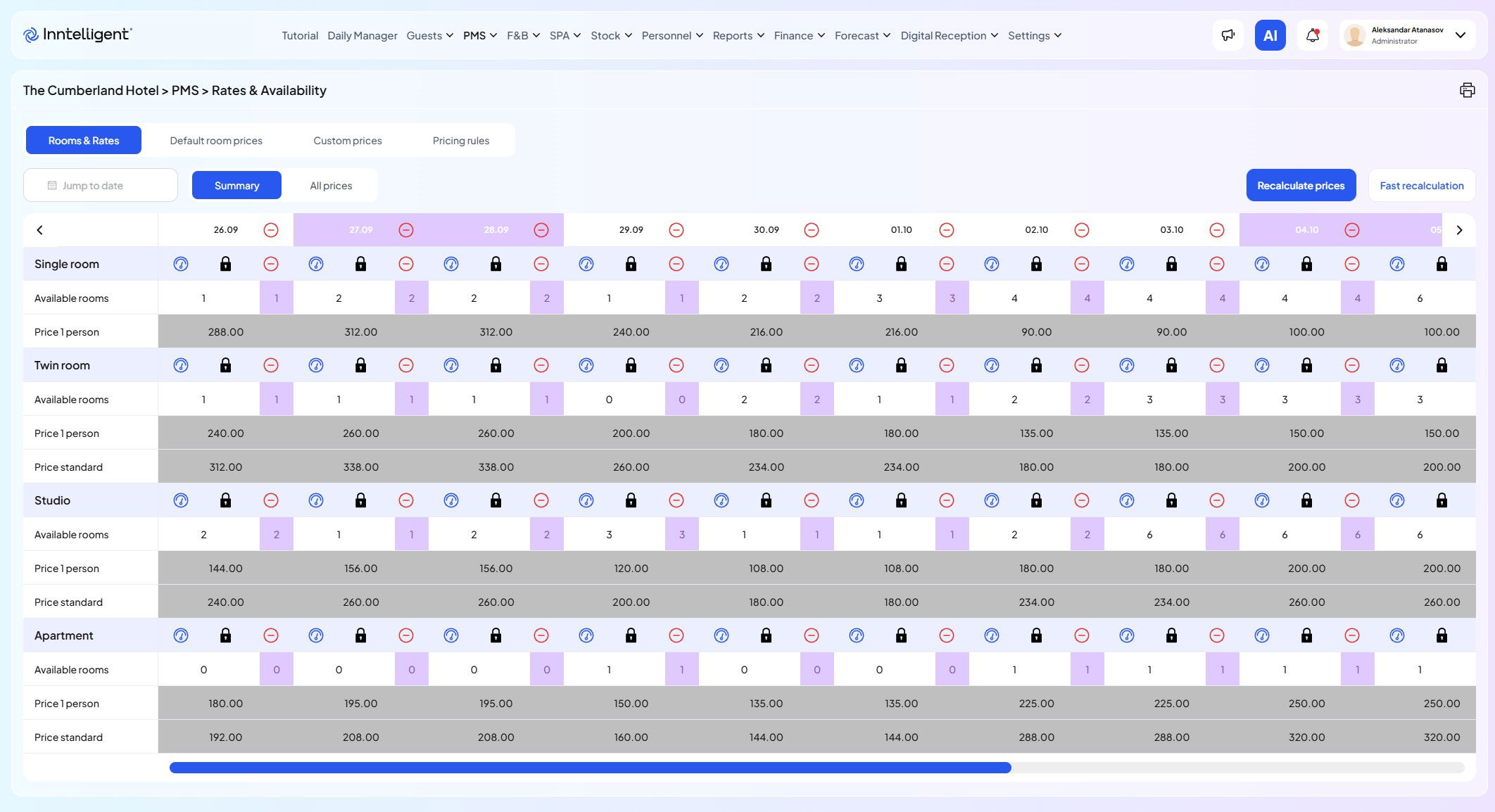Click the Jump to date field
This screenshot has height=812, width=1495.
pyautogui.click(x=101, y=186)
